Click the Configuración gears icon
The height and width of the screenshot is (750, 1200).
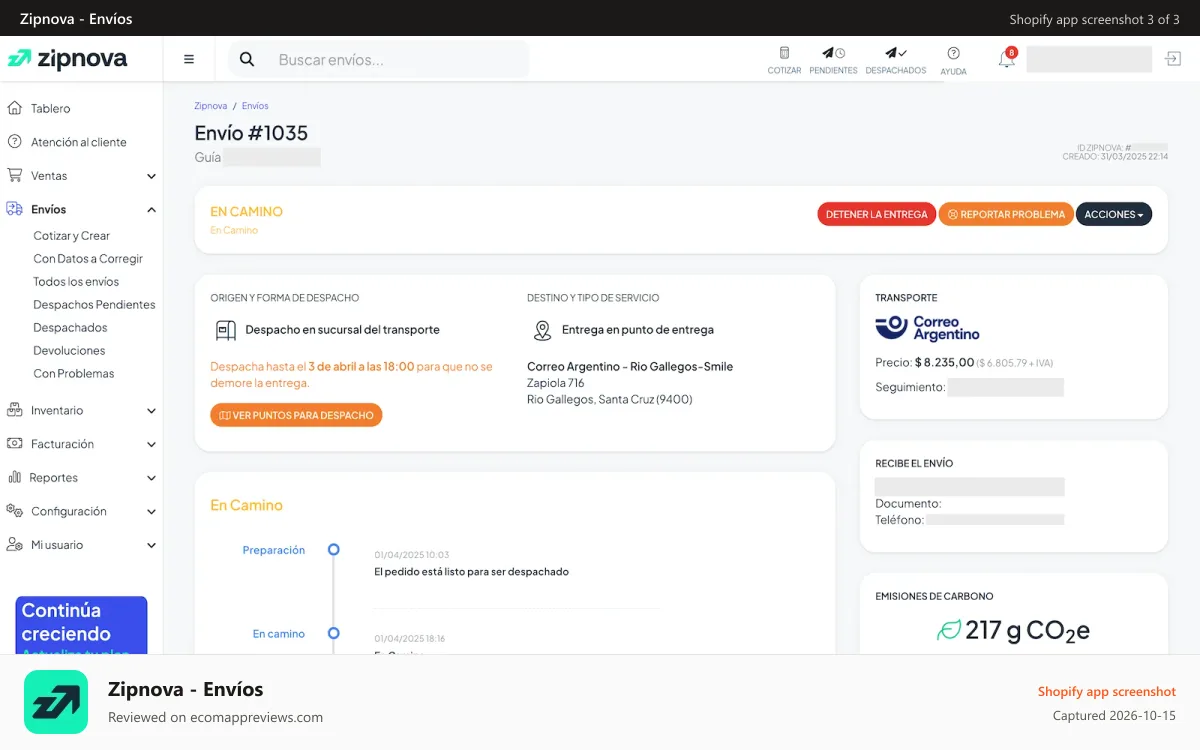(15, 511)
